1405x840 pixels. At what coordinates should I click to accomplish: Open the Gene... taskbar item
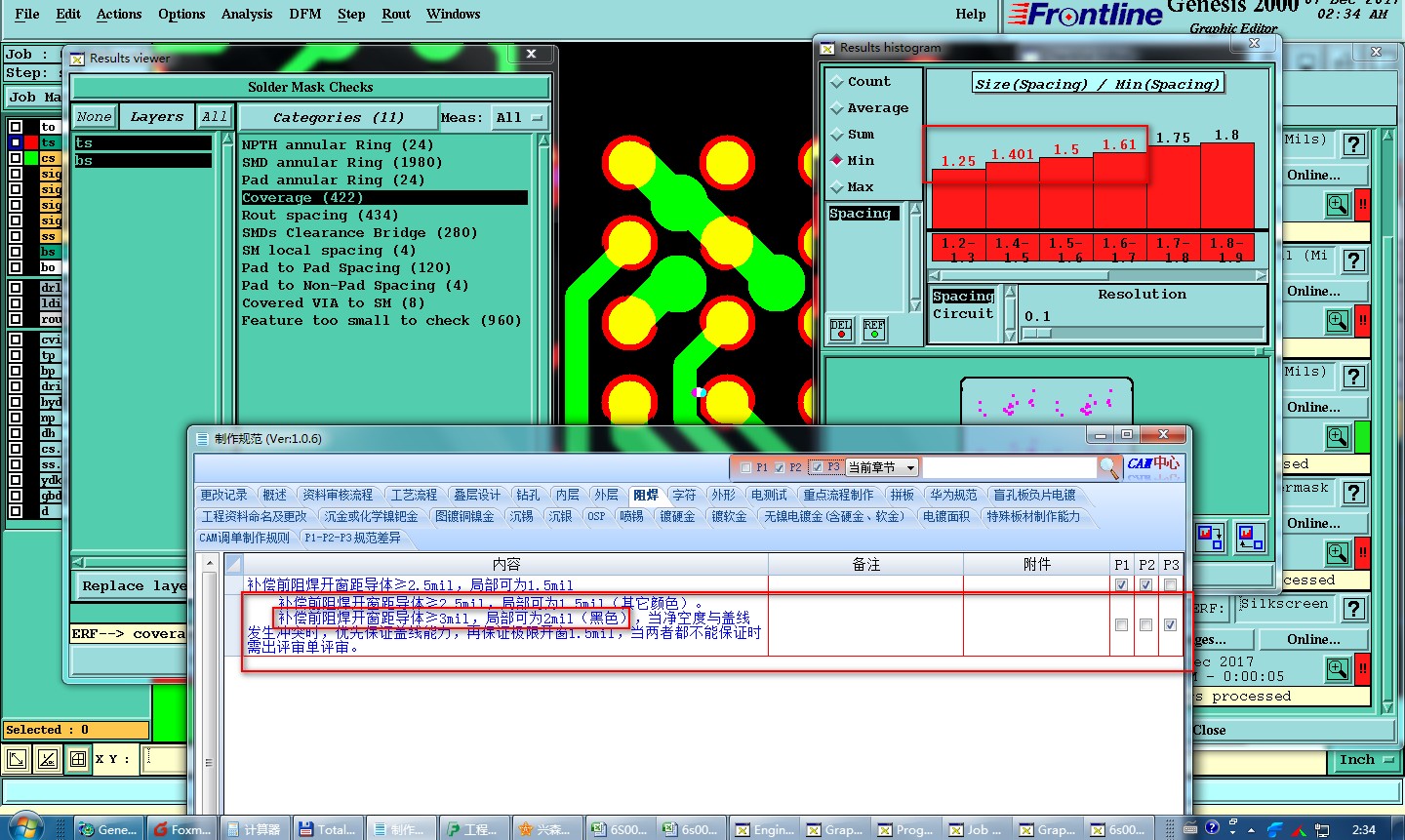click(109, 829)
